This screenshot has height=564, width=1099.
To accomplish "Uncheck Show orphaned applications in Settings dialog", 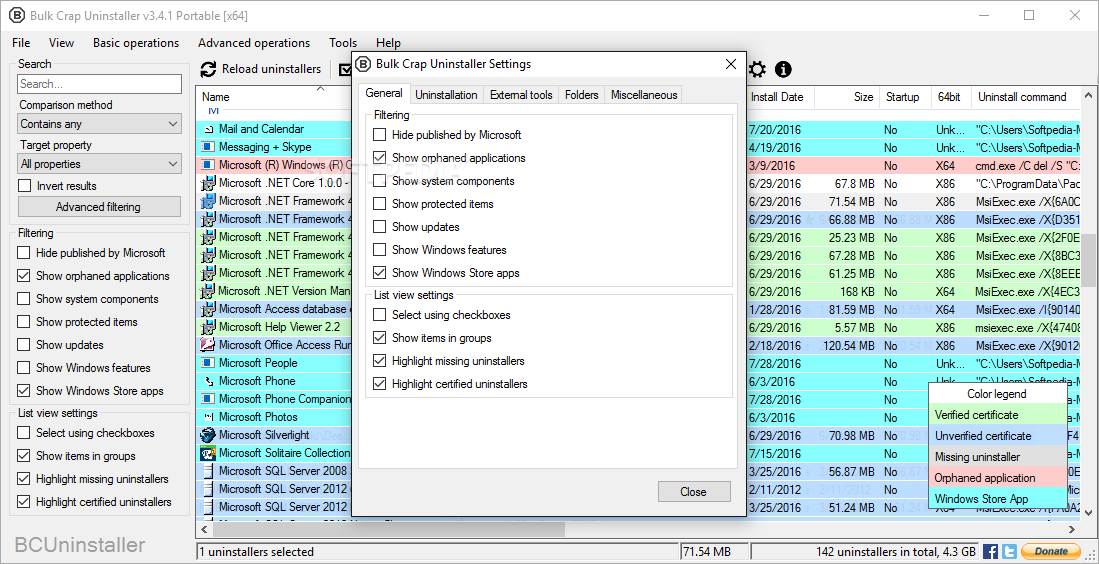I will 379,158.
